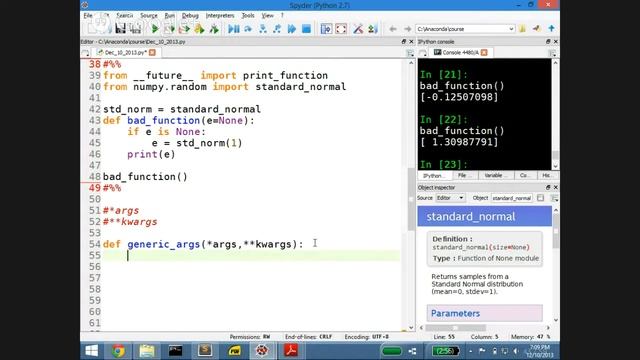
Task: Click the debugger Step return icon
Action: click(277, 29)
